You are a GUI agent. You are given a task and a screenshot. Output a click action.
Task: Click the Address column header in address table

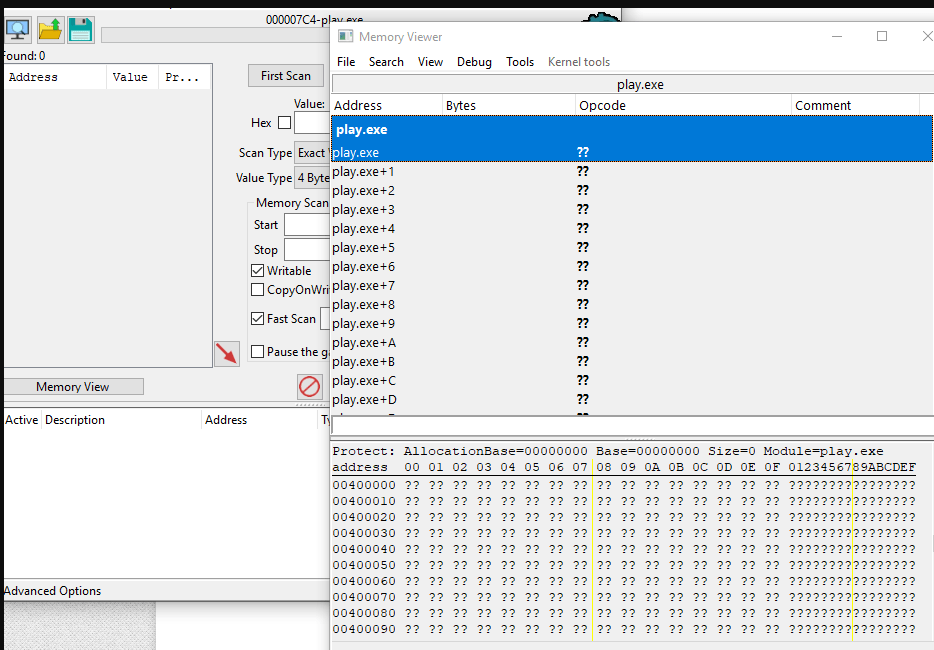pos(260,420)
